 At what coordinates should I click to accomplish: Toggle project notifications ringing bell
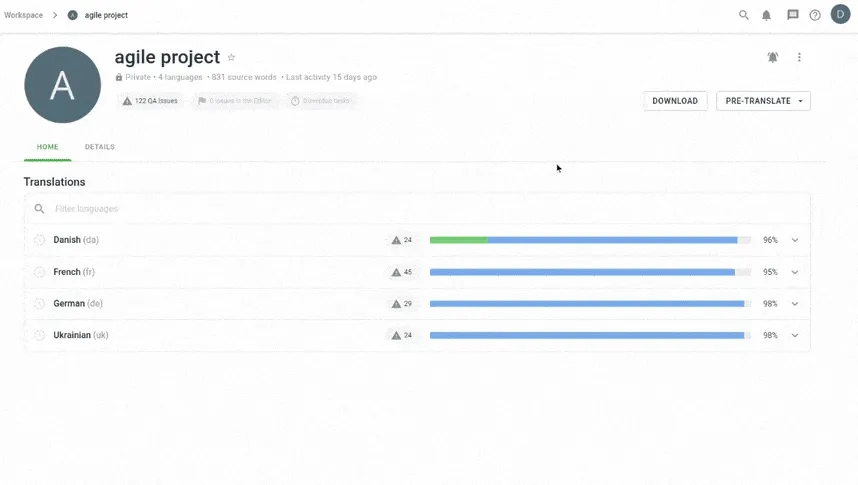point(773,58)
